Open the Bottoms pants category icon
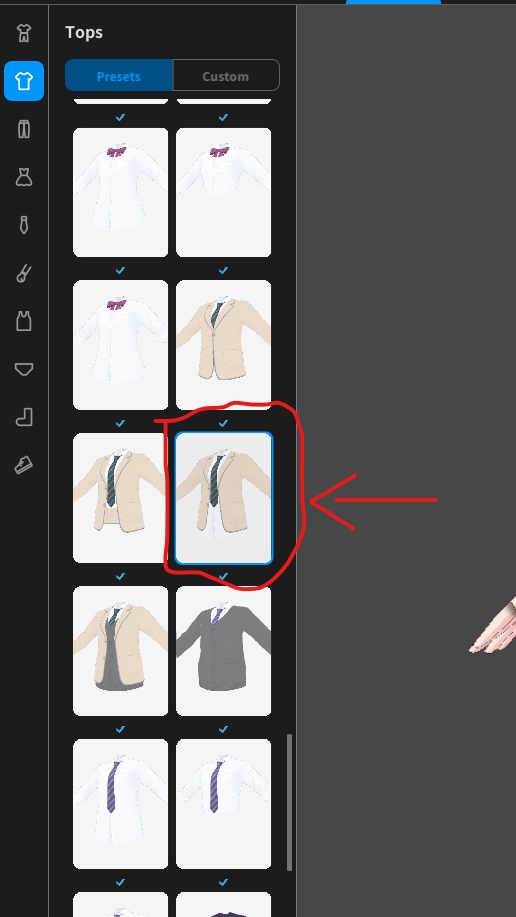 [x=23, y=129]
